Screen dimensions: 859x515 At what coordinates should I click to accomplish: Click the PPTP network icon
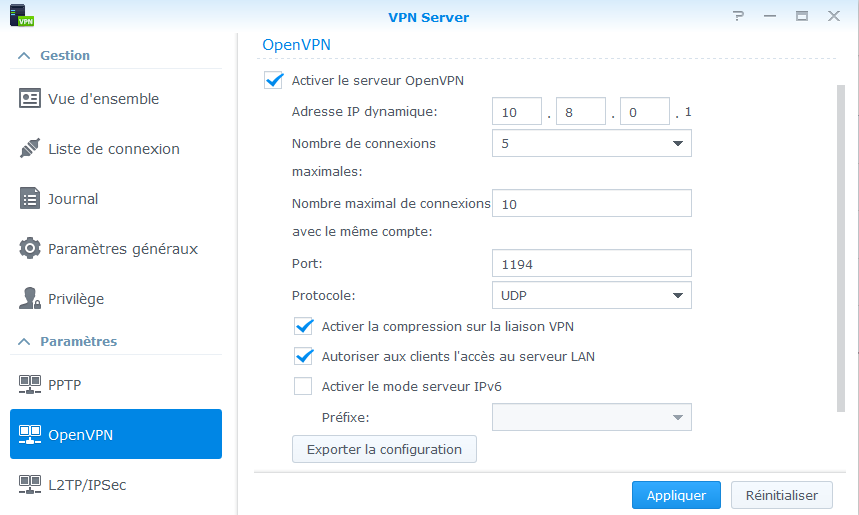(x=30, y=385)
